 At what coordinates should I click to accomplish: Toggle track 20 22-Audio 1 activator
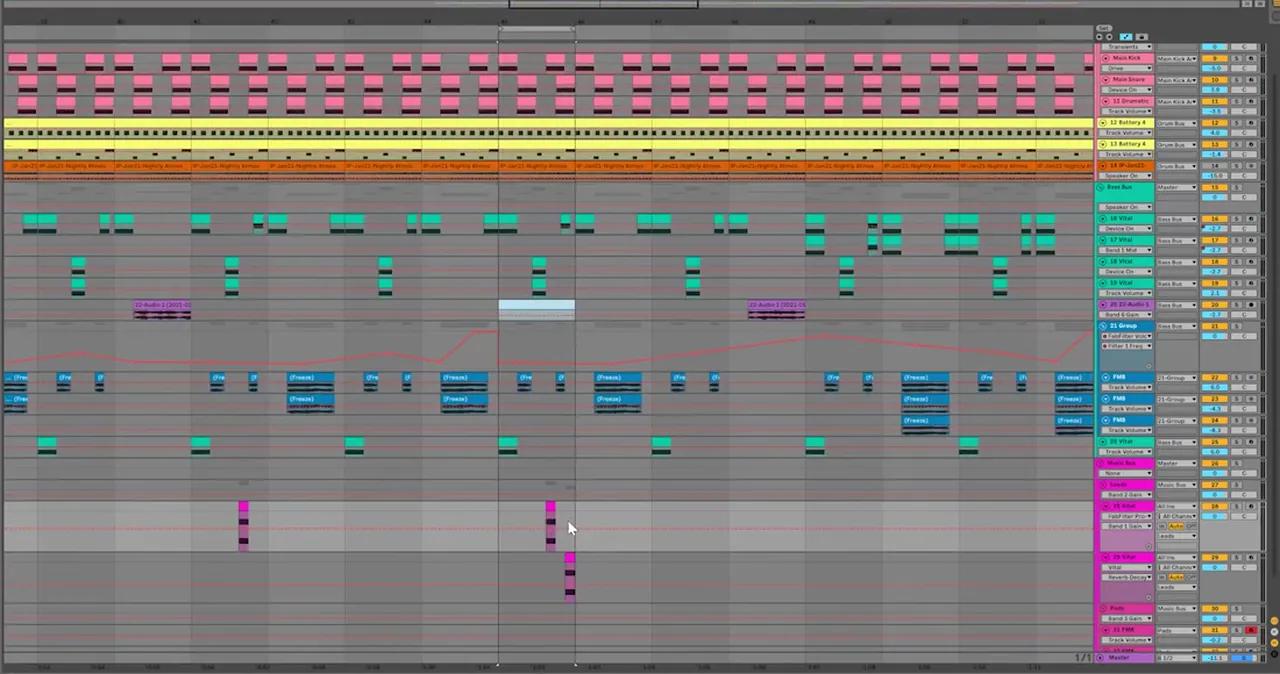pyautogui.click(x=1214, y=304)
